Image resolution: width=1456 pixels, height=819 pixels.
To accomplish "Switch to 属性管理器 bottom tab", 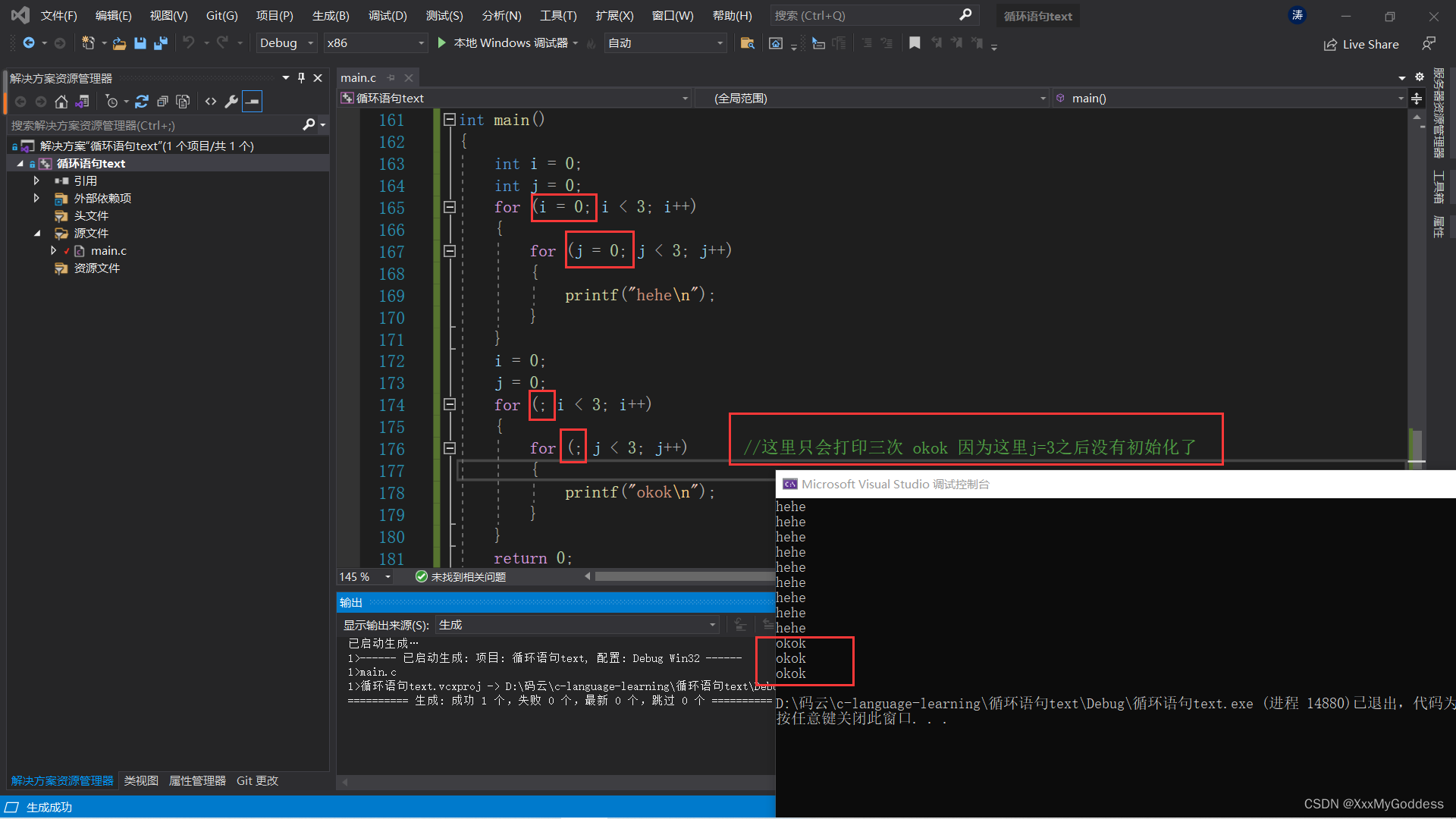I will [197, 780].
